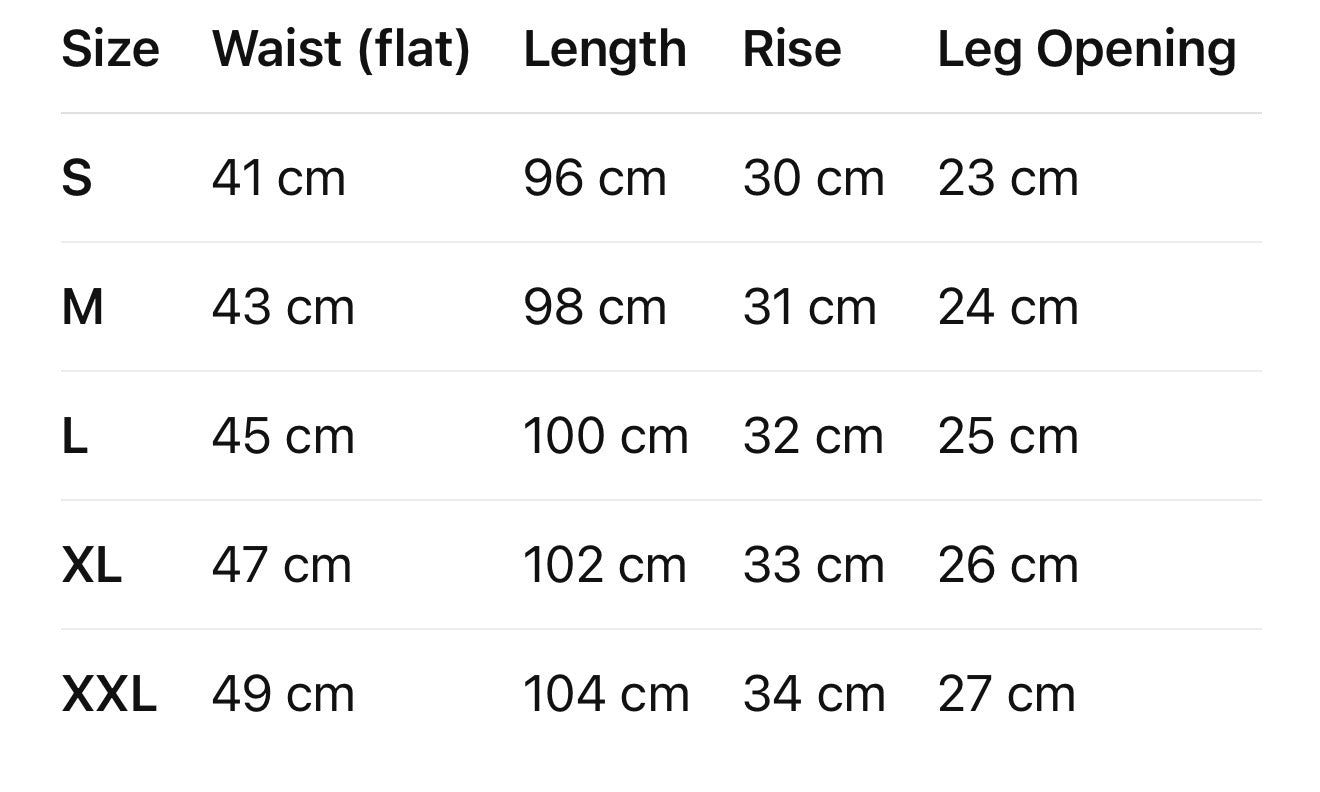This screenshot has height=792, width=1320.
Task: Click the Waist (flat) column header
Action: click(341, 49)
